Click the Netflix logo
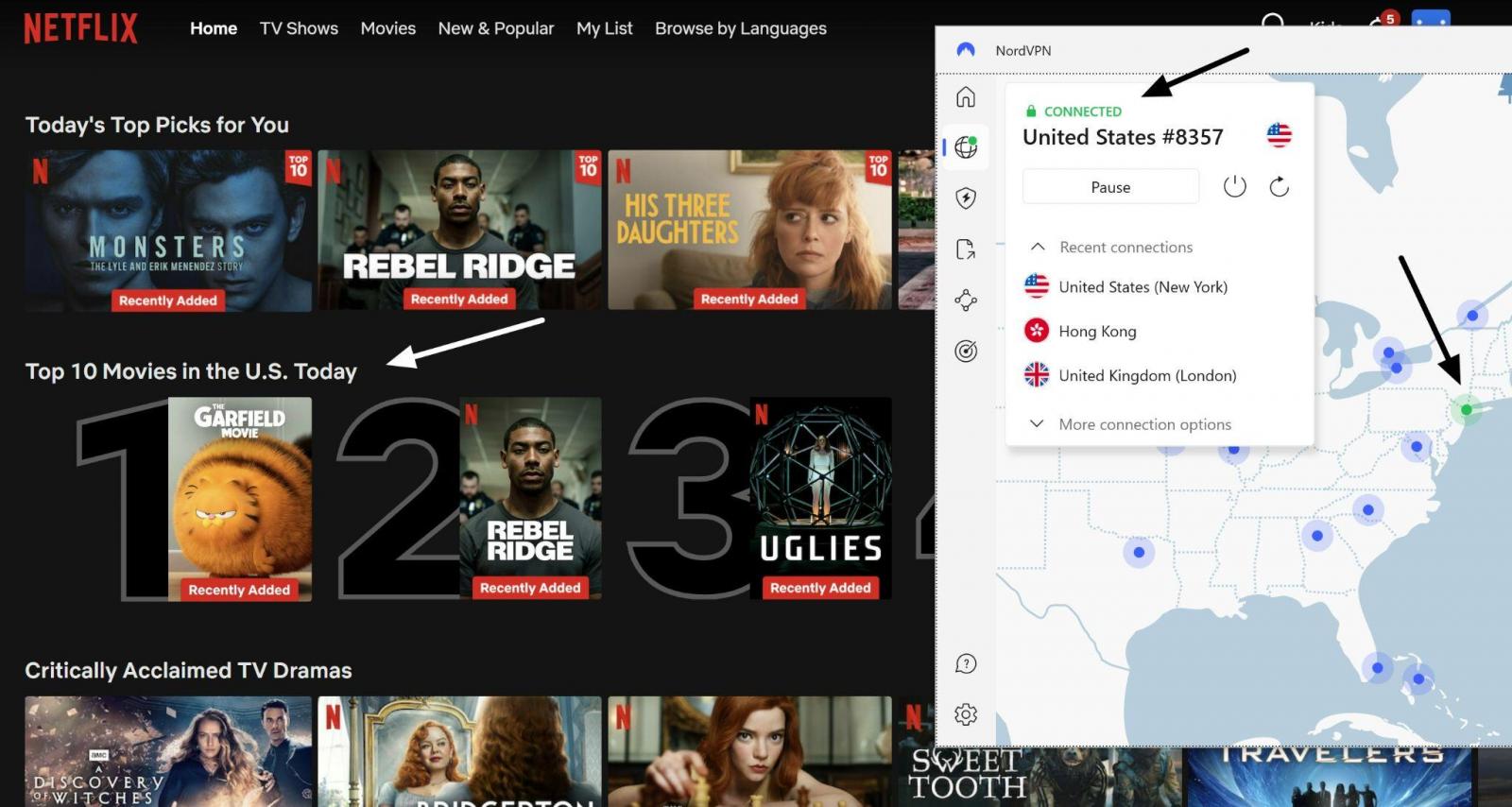The image size is (1512, 807). 80,28
